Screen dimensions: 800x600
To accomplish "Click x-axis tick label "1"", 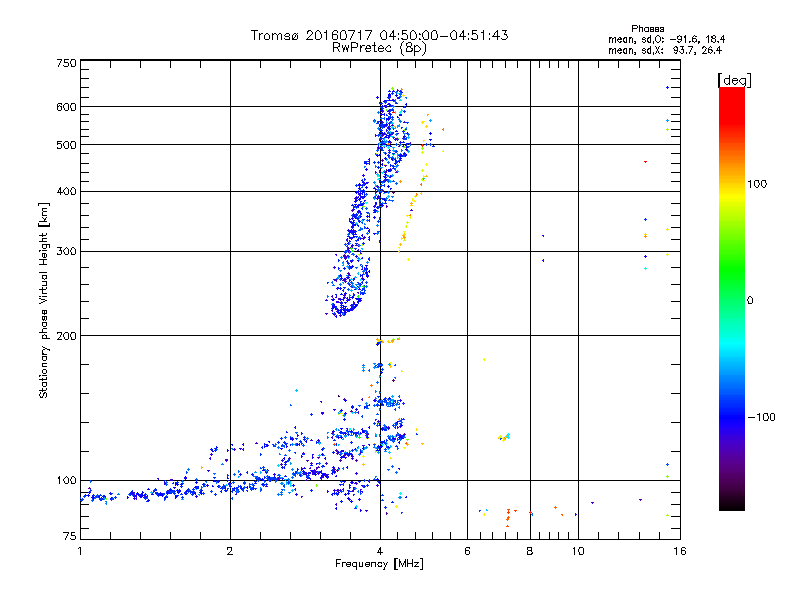I will click(x=80, y=551).
